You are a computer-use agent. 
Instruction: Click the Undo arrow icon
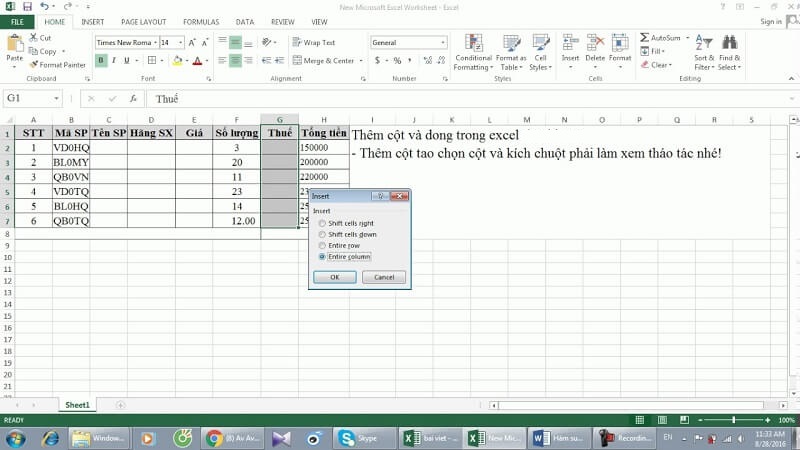point(44,7)
